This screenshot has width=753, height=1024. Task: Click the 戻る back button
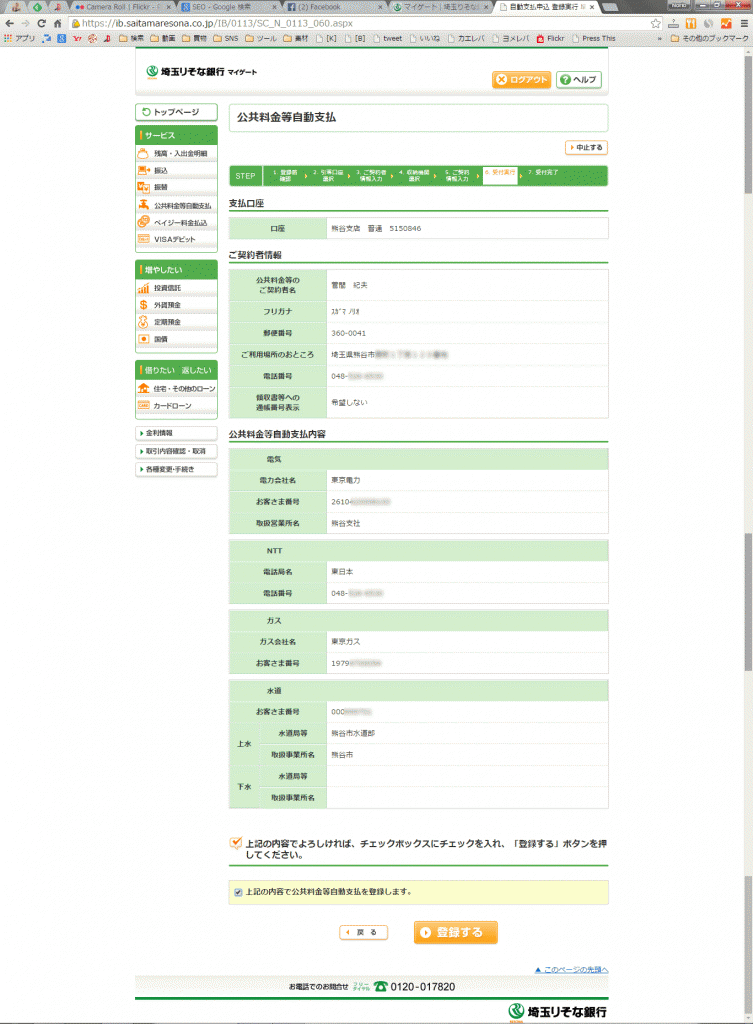(x=363, y=932)
